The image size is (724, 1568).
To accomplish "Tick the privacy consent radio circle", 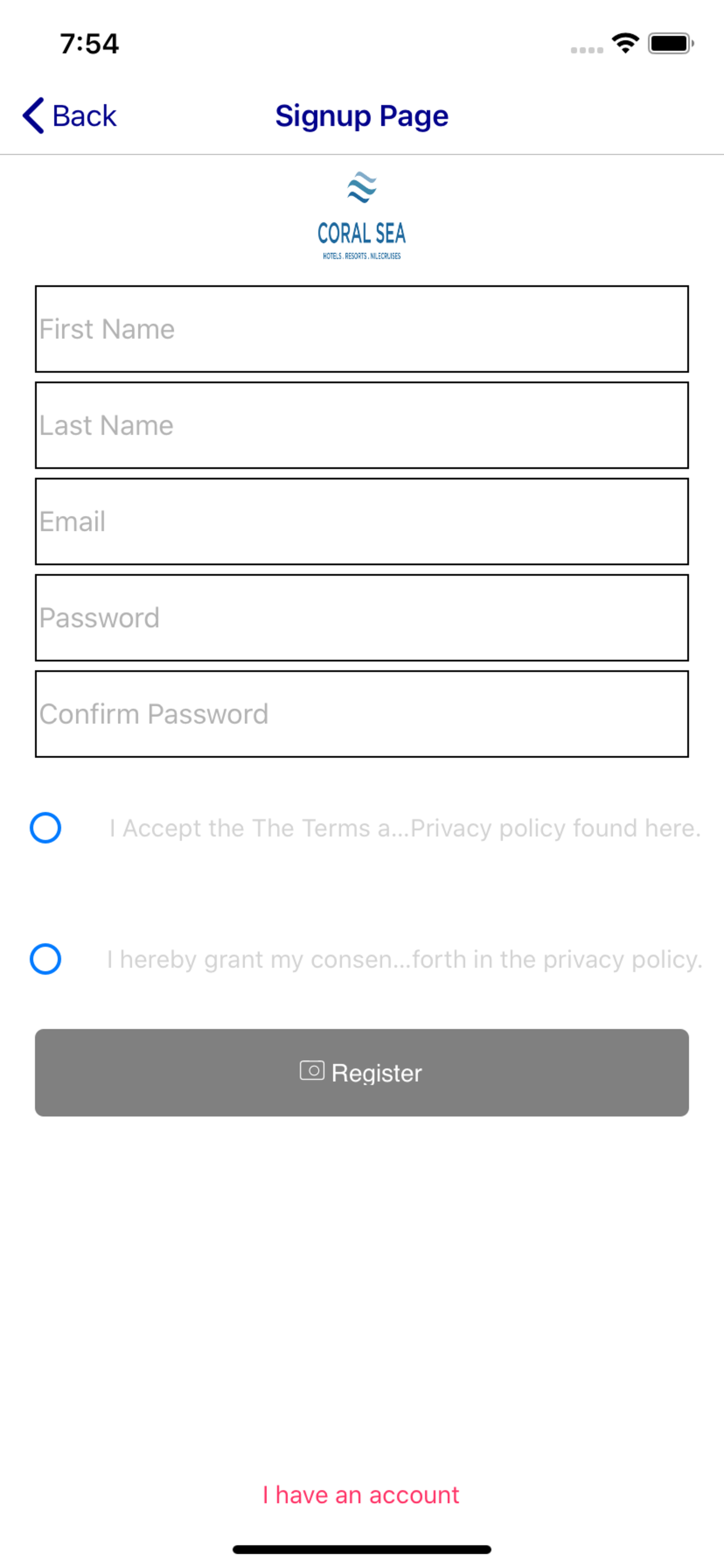I will [45, 958].
